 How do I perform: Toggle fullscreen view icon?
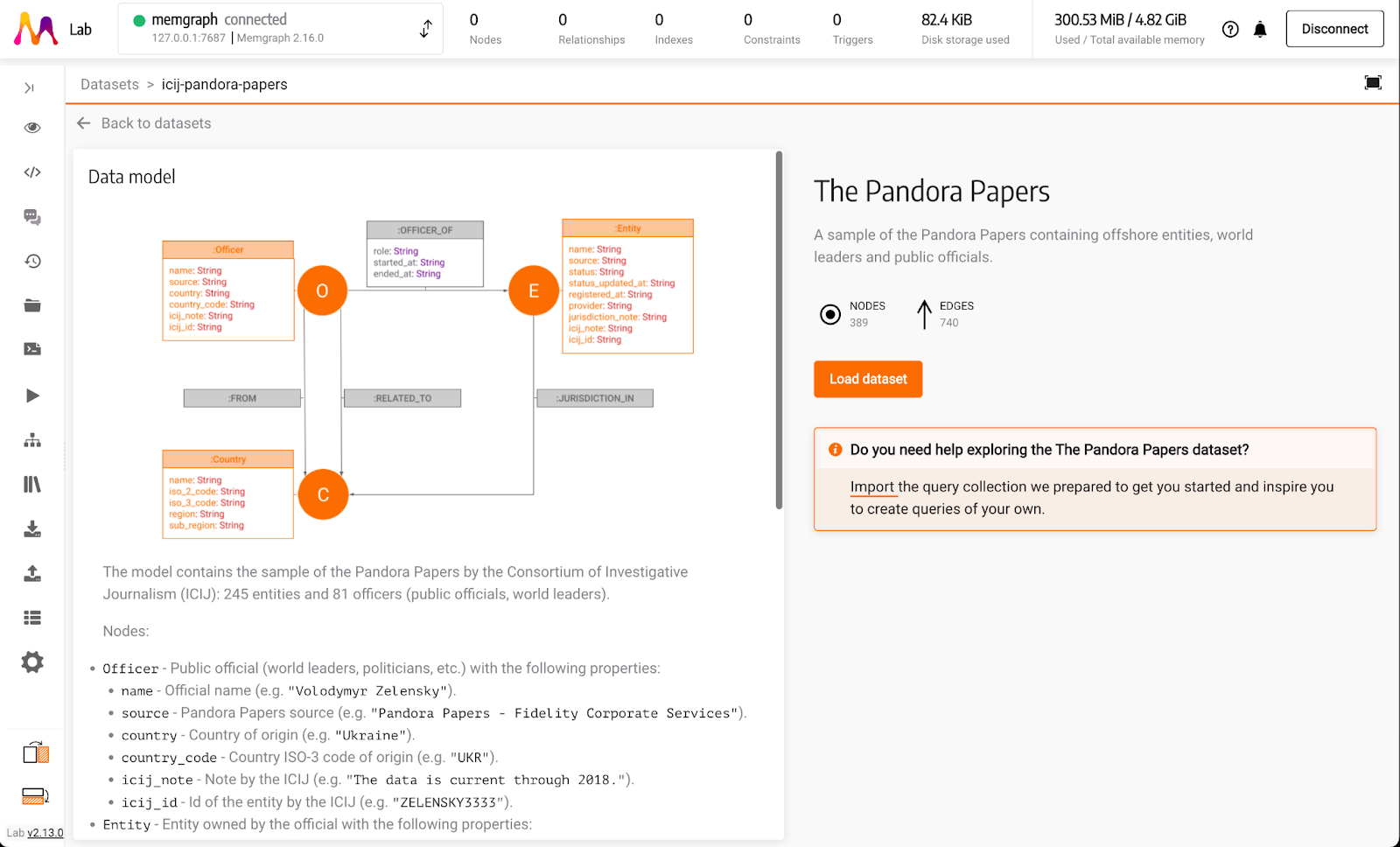click(x=1373, y=82)
